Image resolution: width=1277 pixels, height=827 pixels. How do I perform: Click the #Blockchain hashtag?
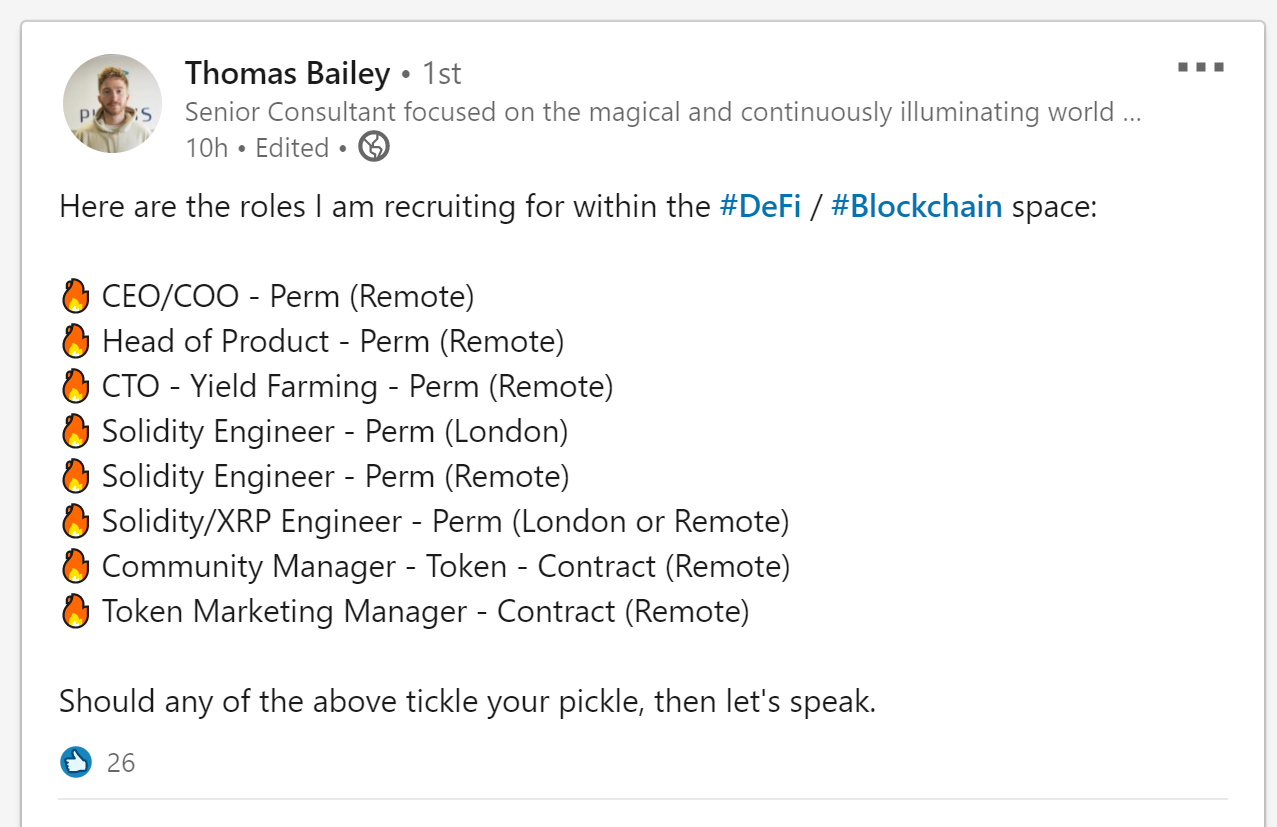coord(916,207)
